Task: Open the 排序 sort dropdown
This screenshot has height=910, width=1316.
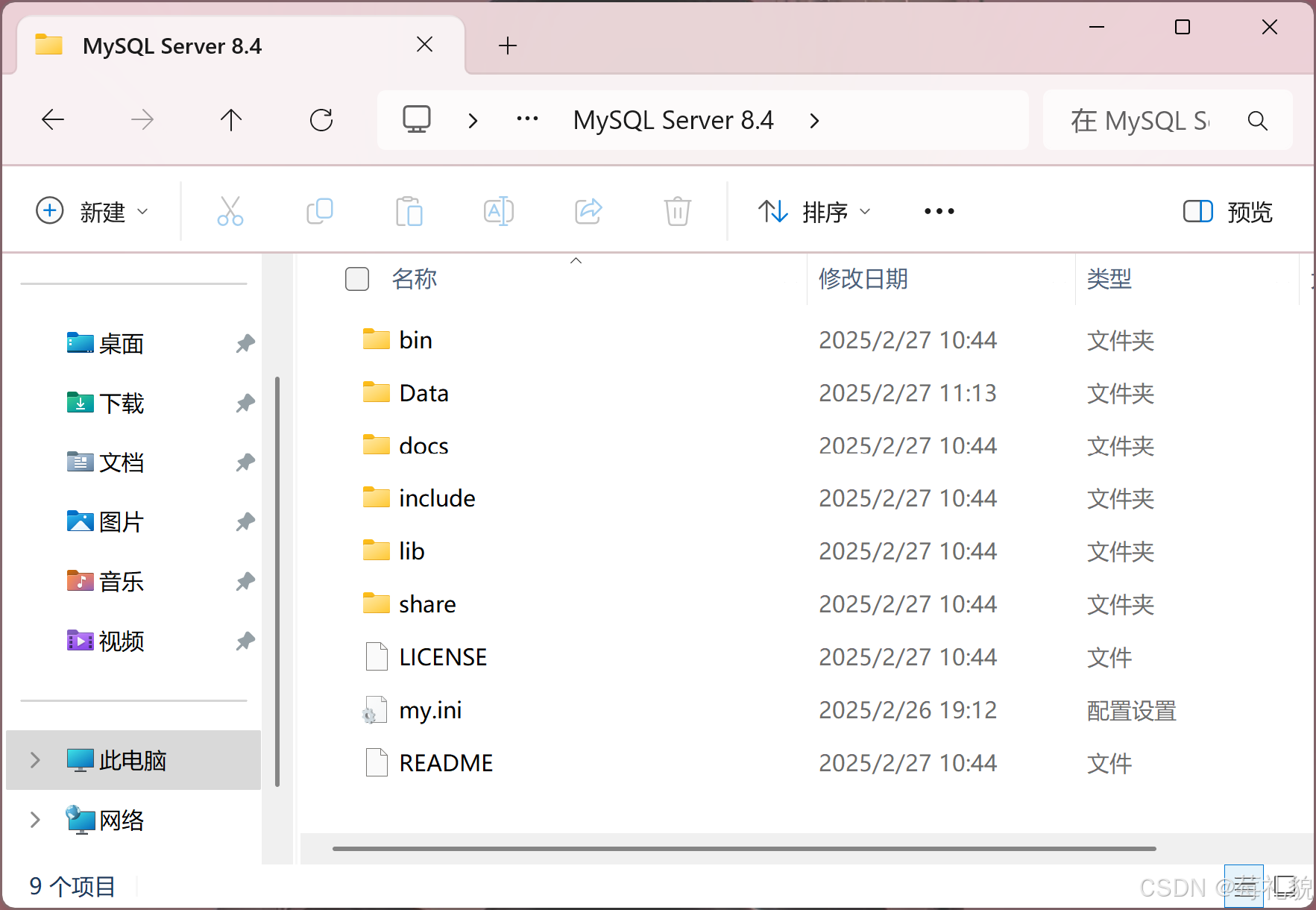Action: click(815, 212)
